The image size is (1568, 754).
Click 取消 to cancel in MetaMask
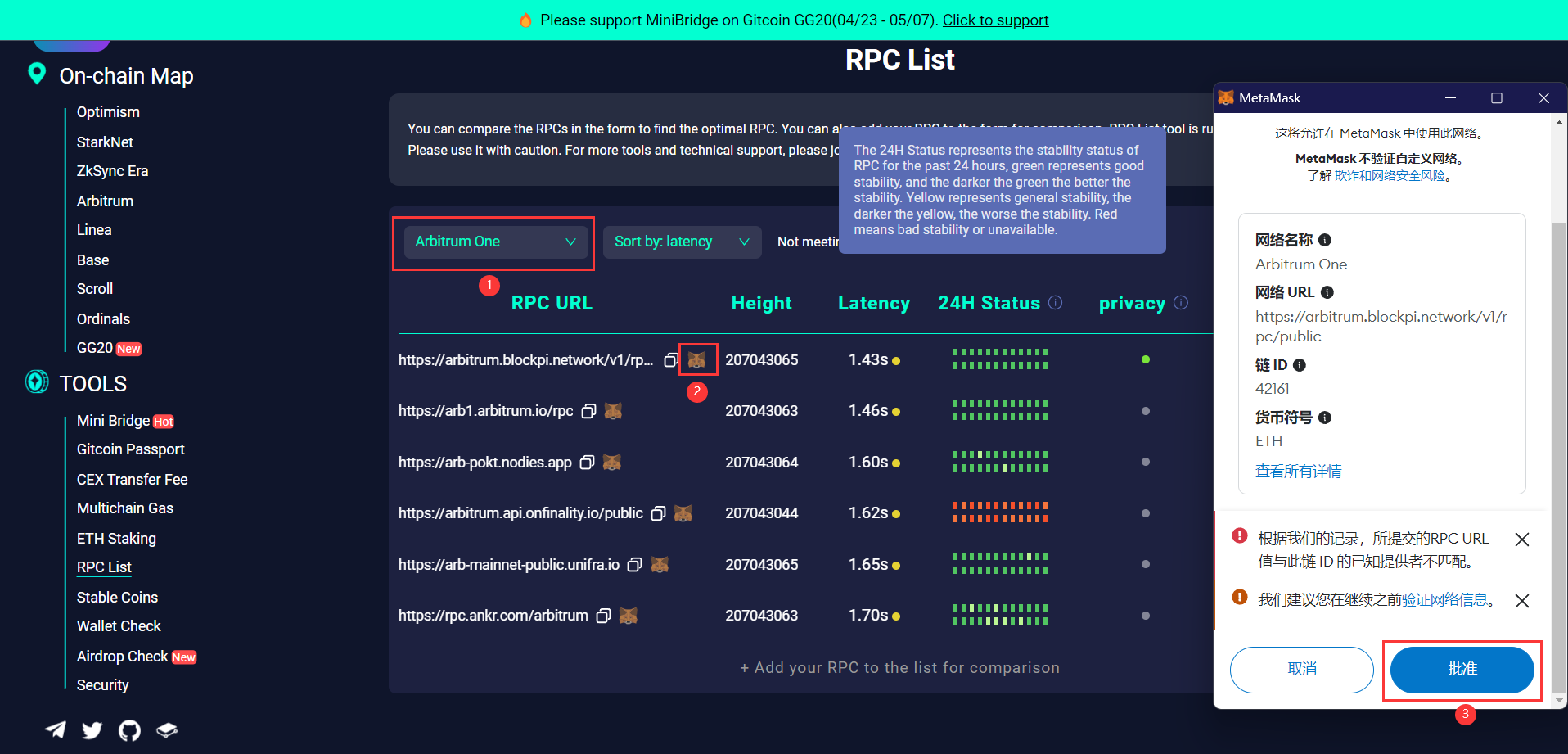coord(1301,670)
